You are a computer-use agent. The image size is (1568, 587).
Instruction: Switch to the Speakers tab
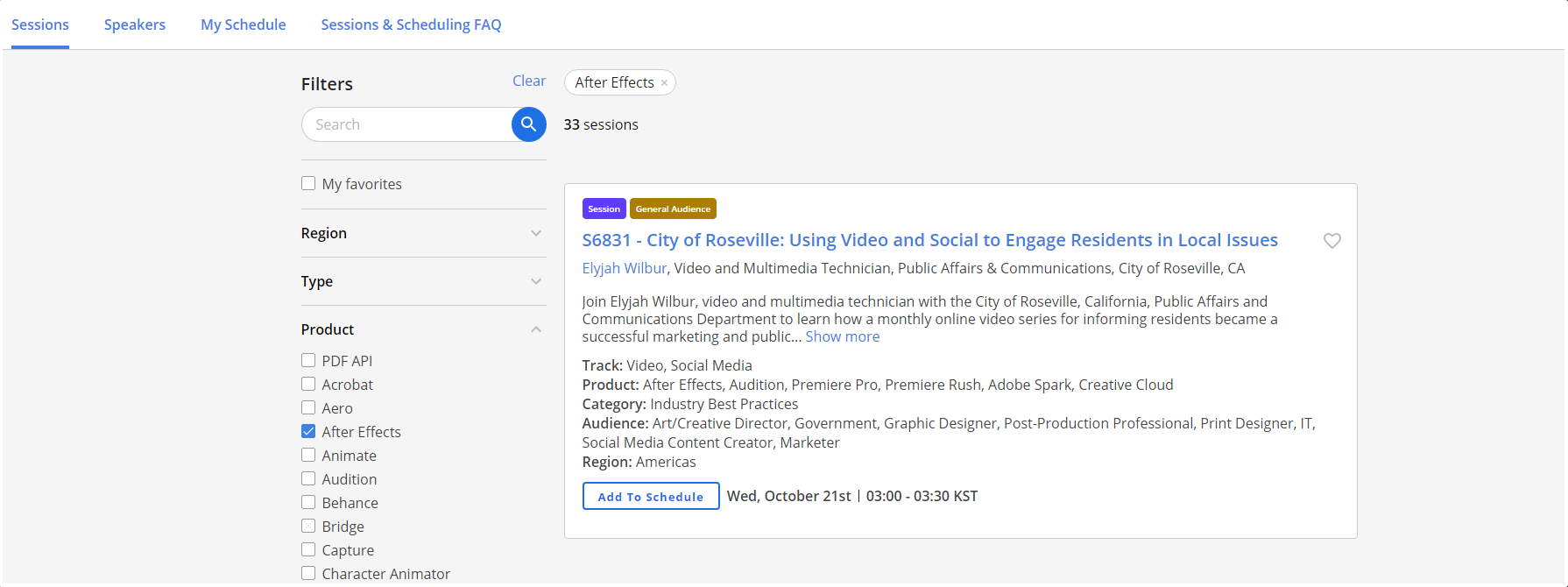point(135,25)
